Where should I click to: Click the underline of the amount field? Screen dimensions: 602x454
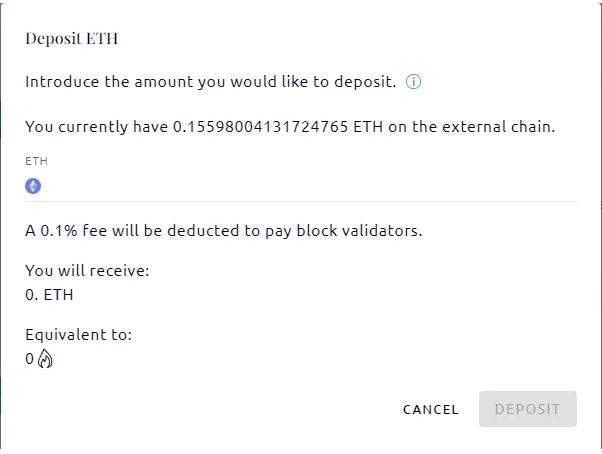[301, 201]
